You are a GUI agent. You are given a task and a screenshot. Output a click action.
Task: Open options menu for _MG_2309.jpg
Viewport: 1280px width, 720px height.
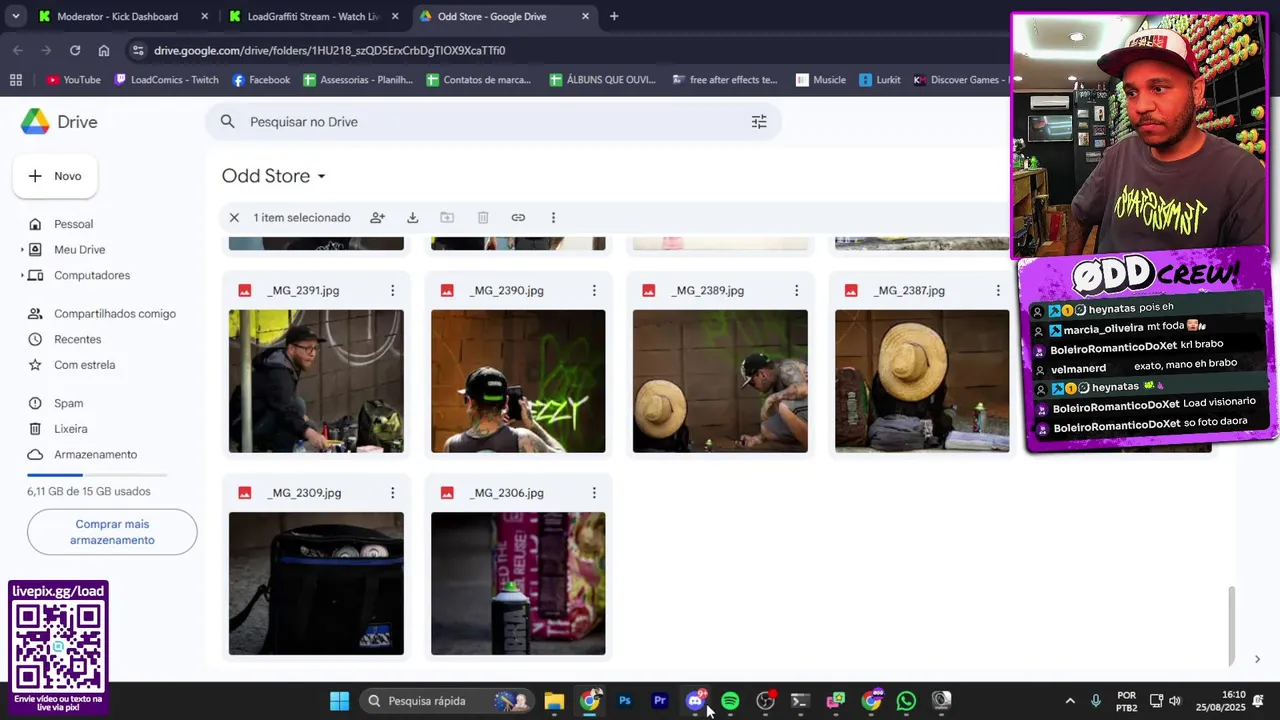click(x=392, y=493)
